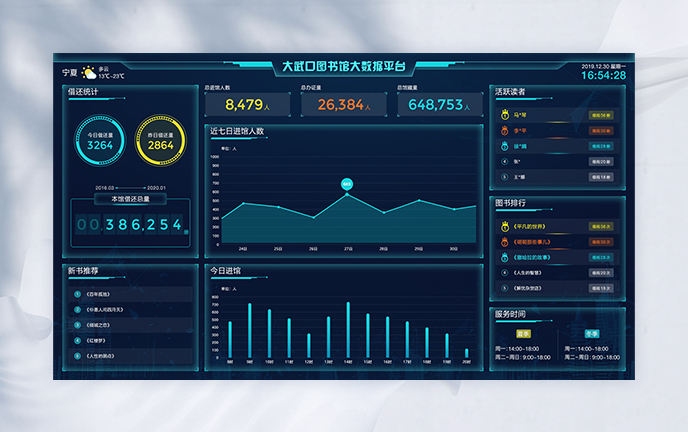Click the highlighted peak marker on line chart
688x432 pixels.
coord(347,184)
